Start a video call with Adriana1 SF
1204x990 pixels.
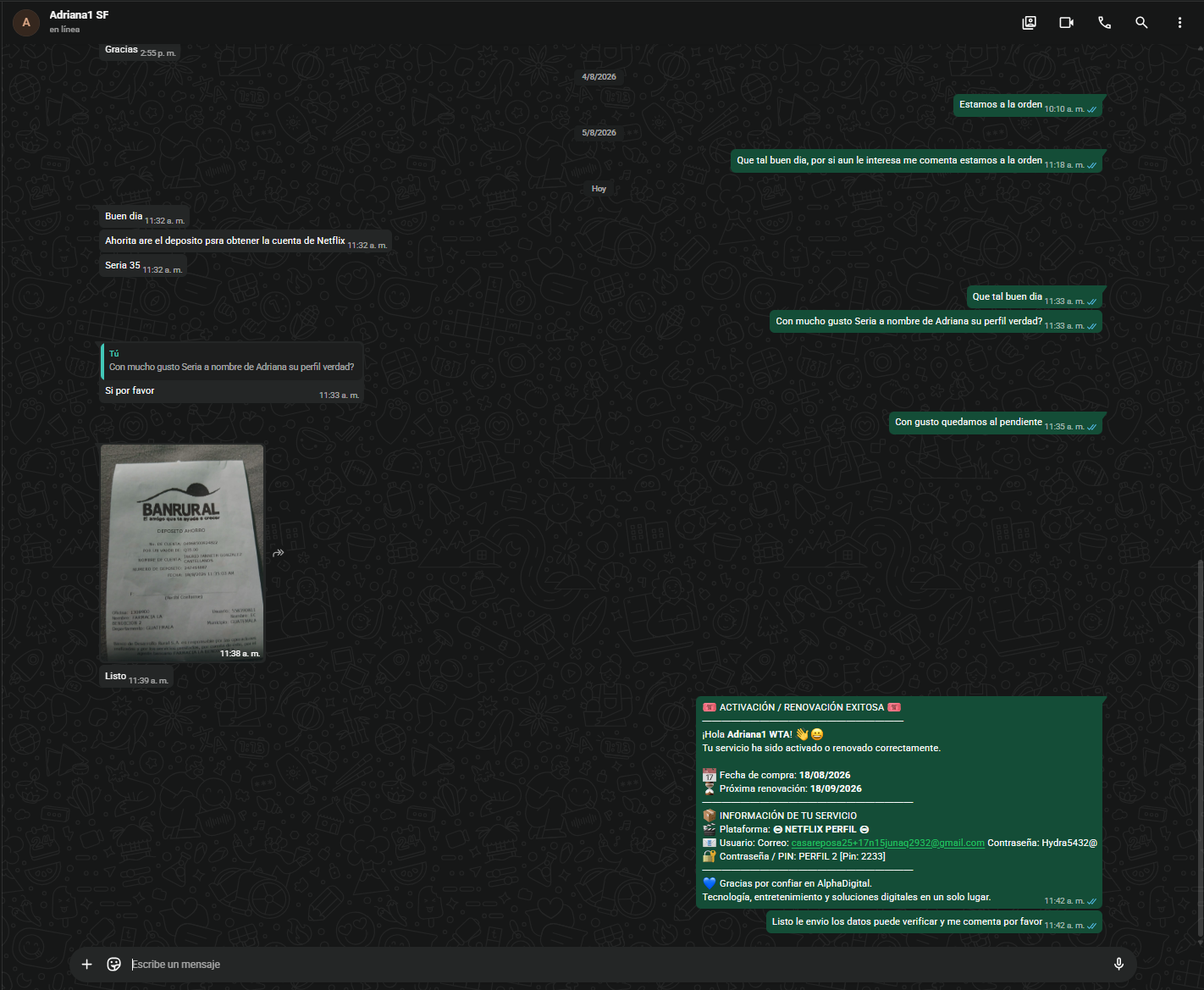click(x=1067, y=23)
